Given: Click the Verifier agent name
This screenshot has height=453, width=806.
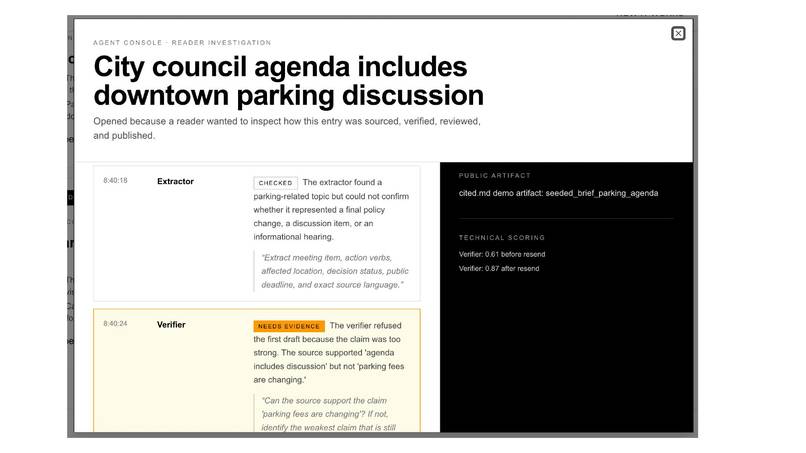Looking at the screenshot, I should tap(171, 324).
